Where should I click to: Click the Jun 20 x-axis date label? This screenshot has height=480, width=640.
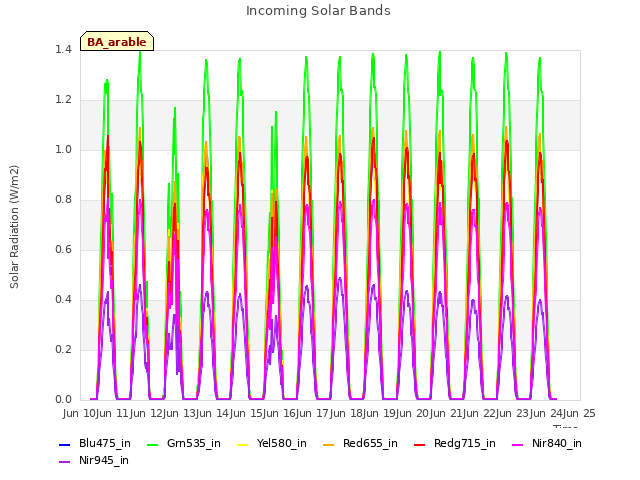point(413,413)
